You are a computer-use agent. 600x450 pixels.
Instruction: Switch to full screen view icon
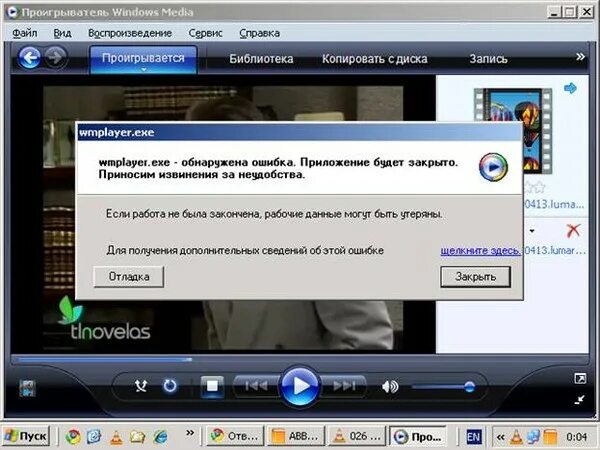(x=580, y=378)
